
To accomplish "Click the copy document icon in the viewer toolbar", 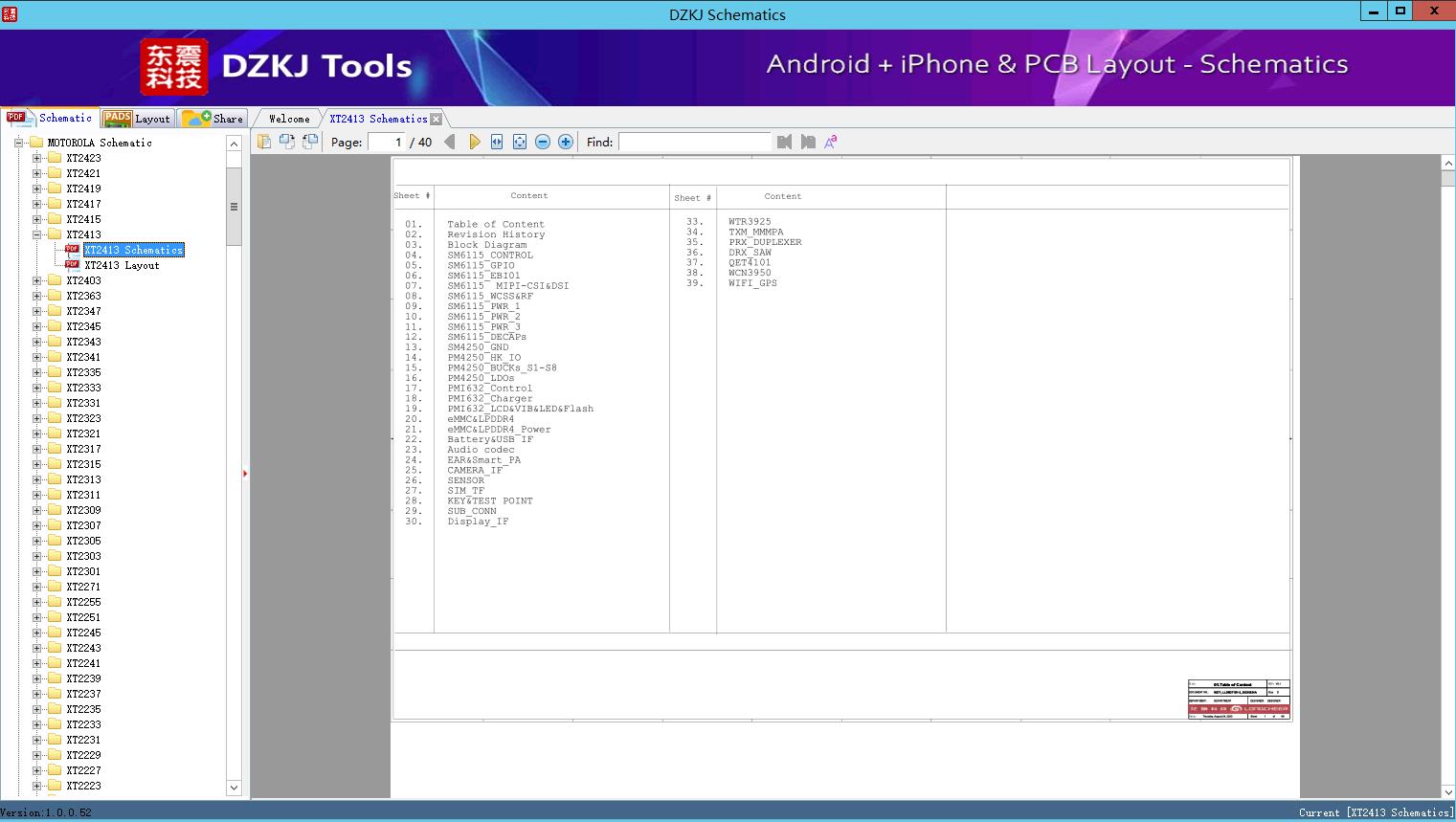I will 263,142.
